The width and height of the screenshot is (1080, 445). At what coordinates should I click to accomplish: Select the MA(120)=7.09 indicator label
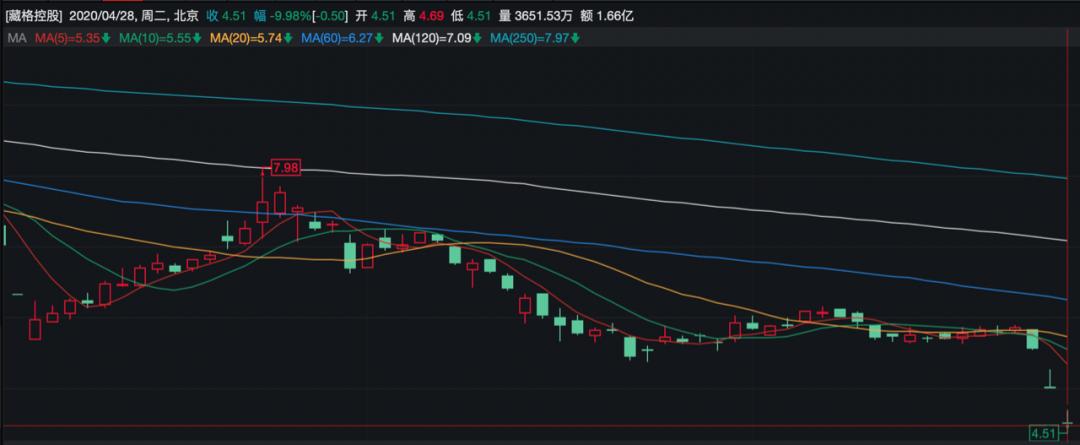(x=432, y=39)
